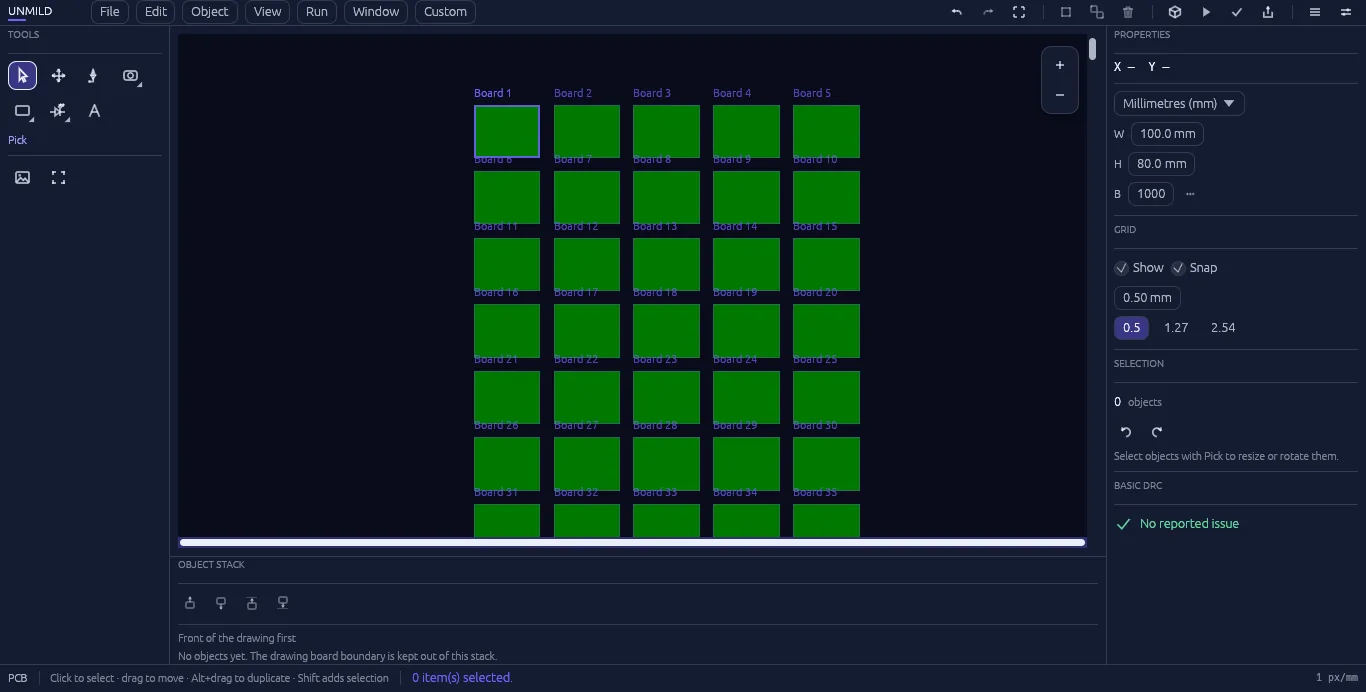Rotate selection counter-clockwise icon

pos(1126,432)
